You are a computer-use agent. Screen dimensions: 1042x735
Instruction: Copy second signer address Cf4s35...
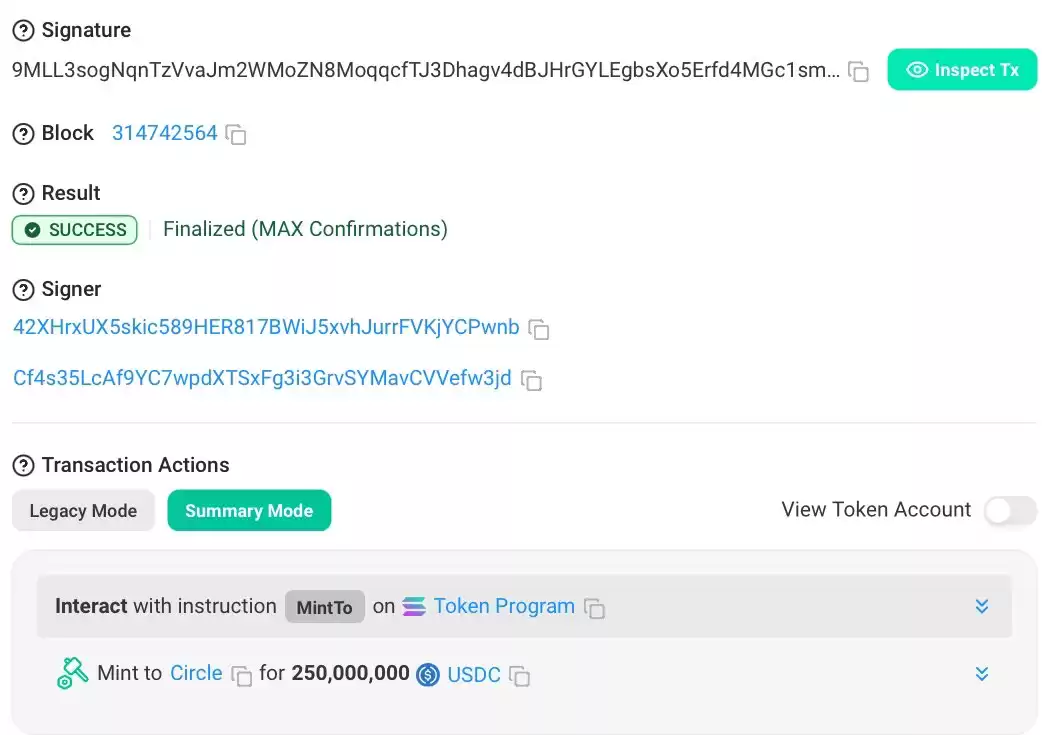click(x=532, y=380)
